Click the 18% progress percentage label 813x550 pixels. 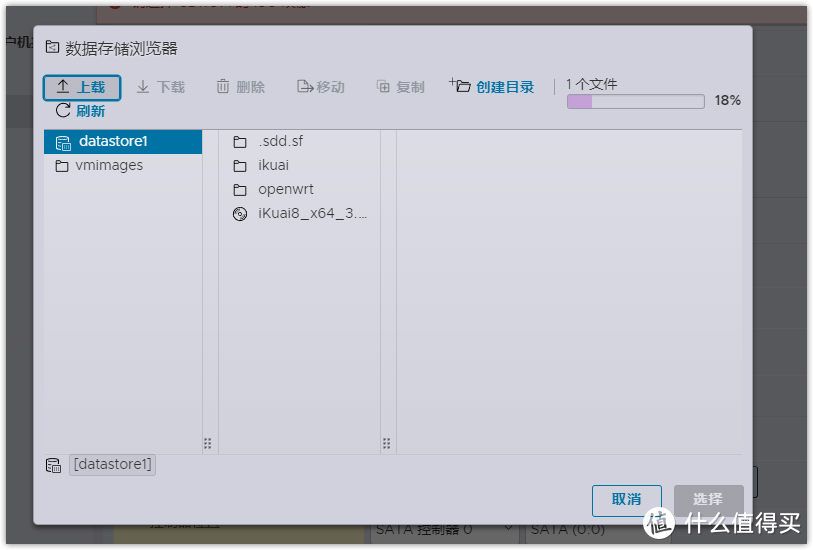pos(727,101)
